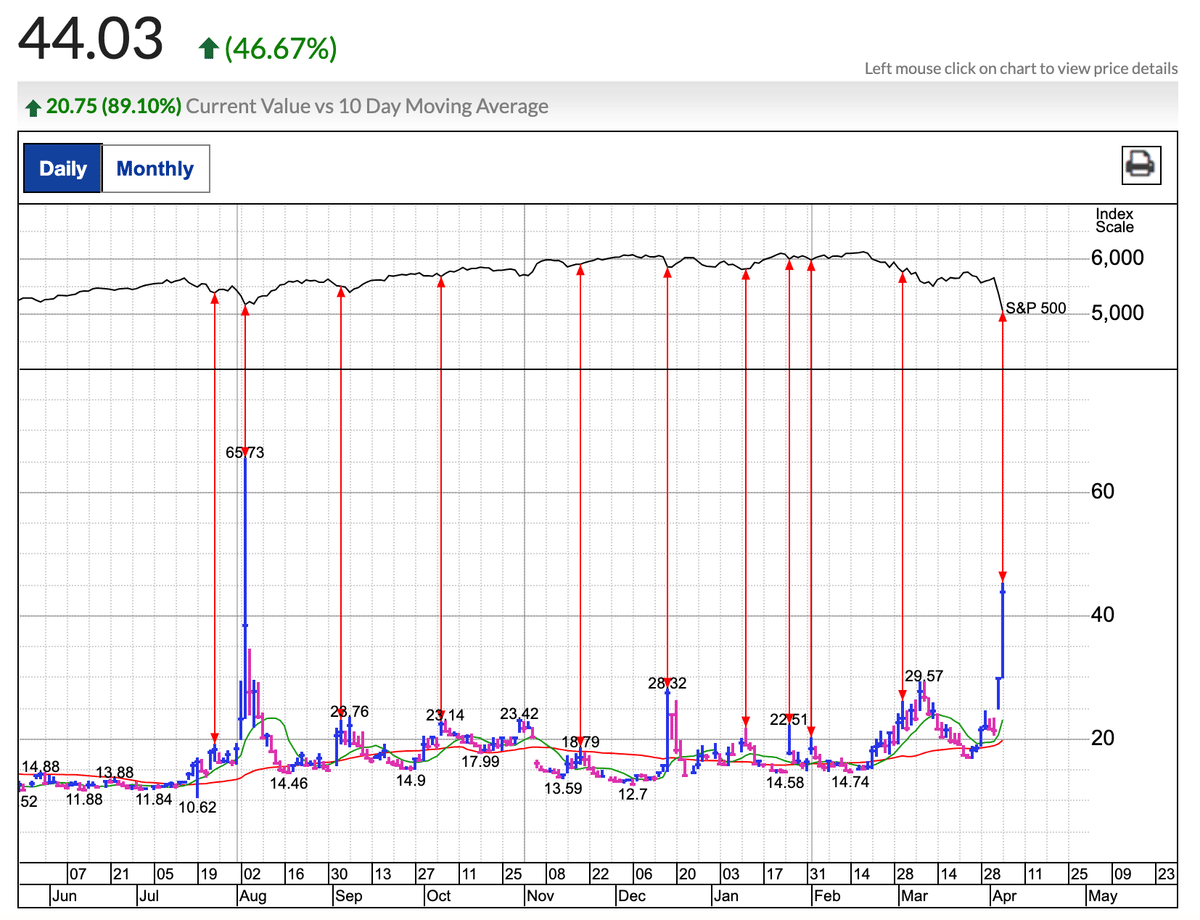Click the Index Scale heading
This screenshot has width=1200, height=920.
[x=1114, y=220]
